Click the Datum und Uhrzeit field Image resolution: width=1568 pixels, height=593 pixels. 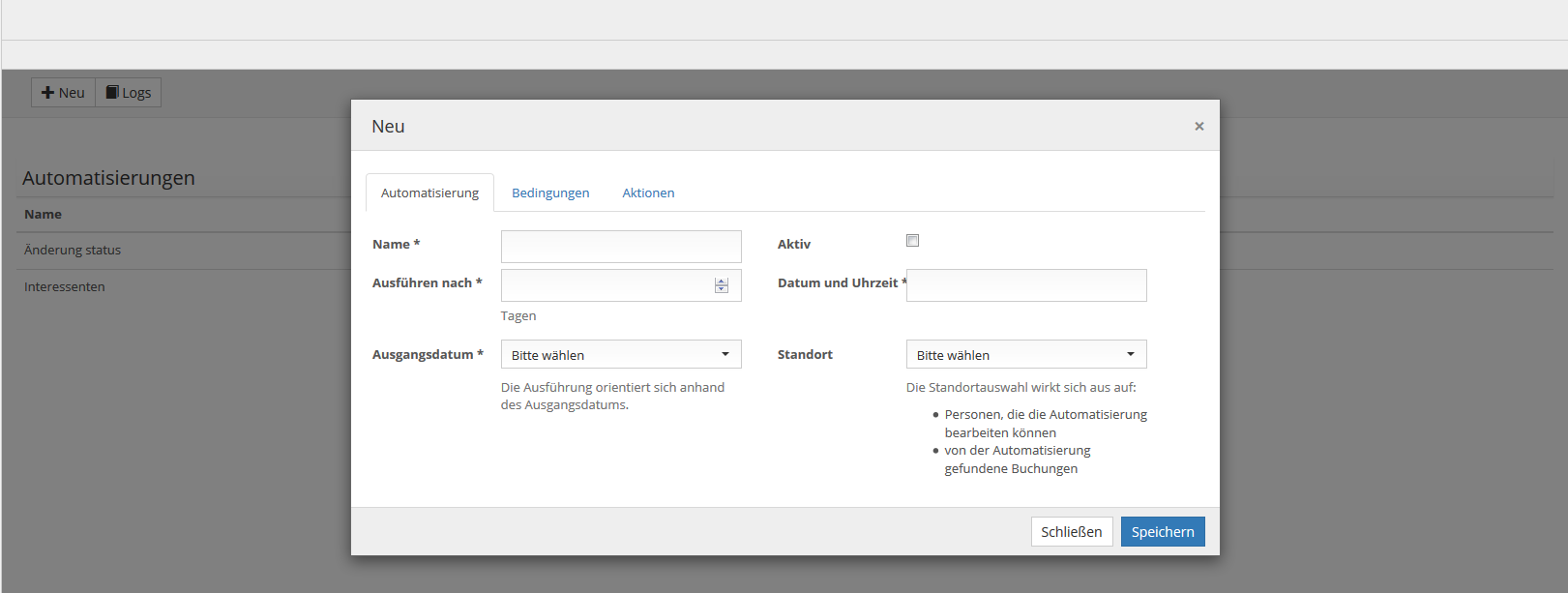pos(1025,285)
